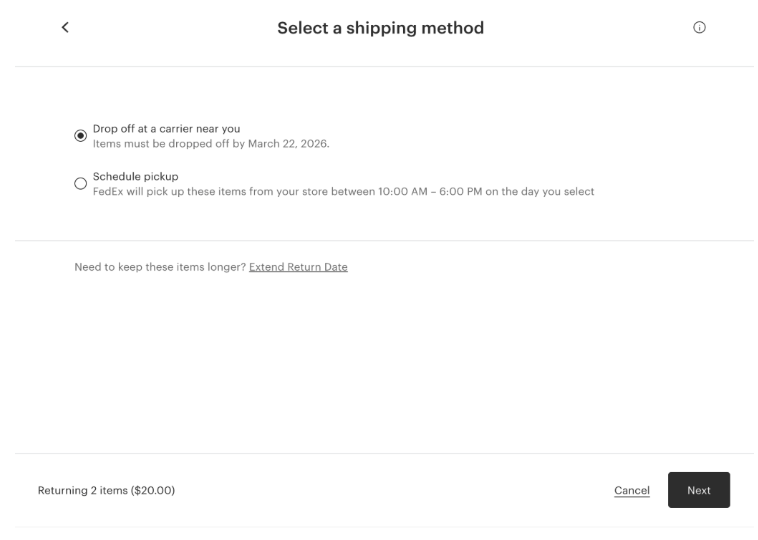Click the "Schedule pickup" option label
Image resolution: width=758 pixels, height=540 pixels.
tap(135, 176)
